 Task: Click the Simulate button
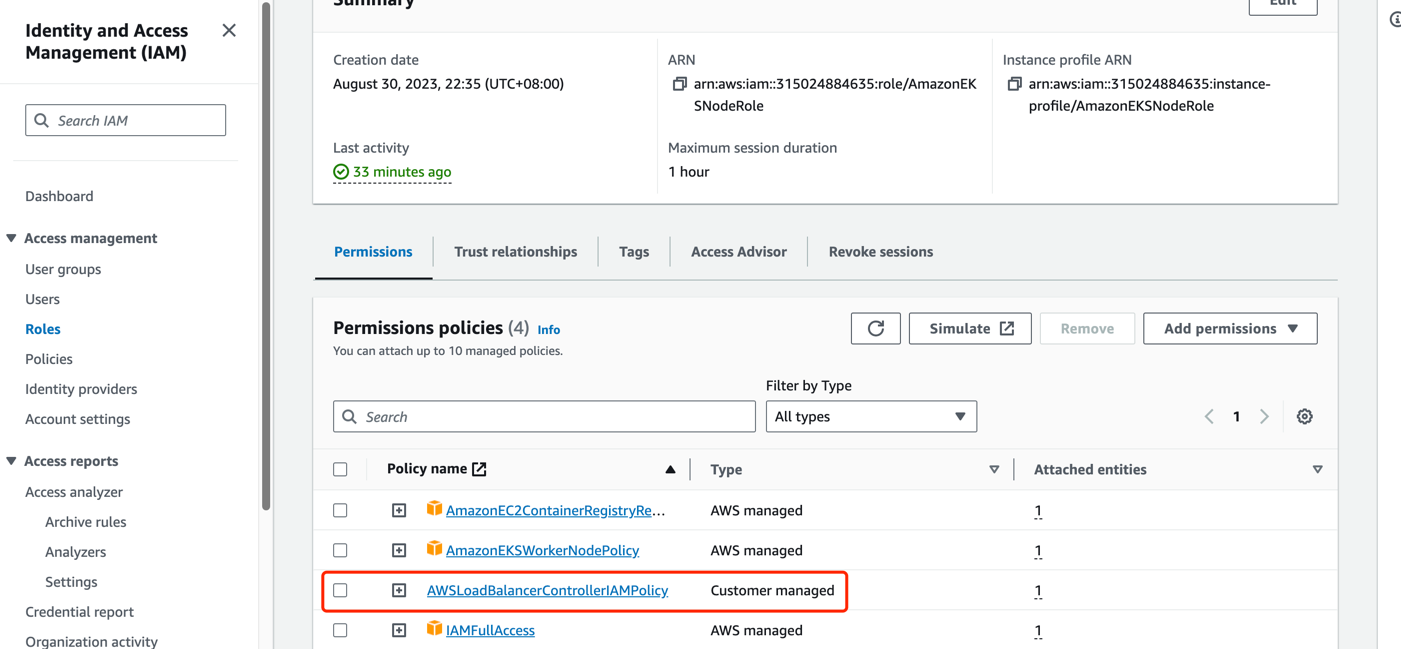point(969,329)
